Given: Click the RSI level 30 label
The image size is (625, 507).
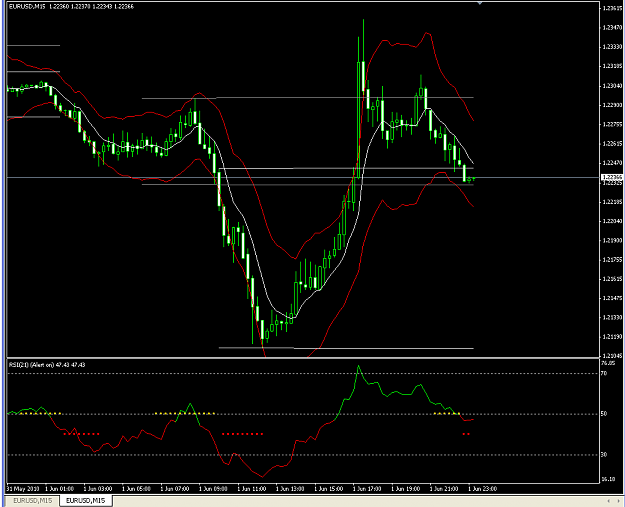Looking at the screenshot, I should click(x=604, y=454).
